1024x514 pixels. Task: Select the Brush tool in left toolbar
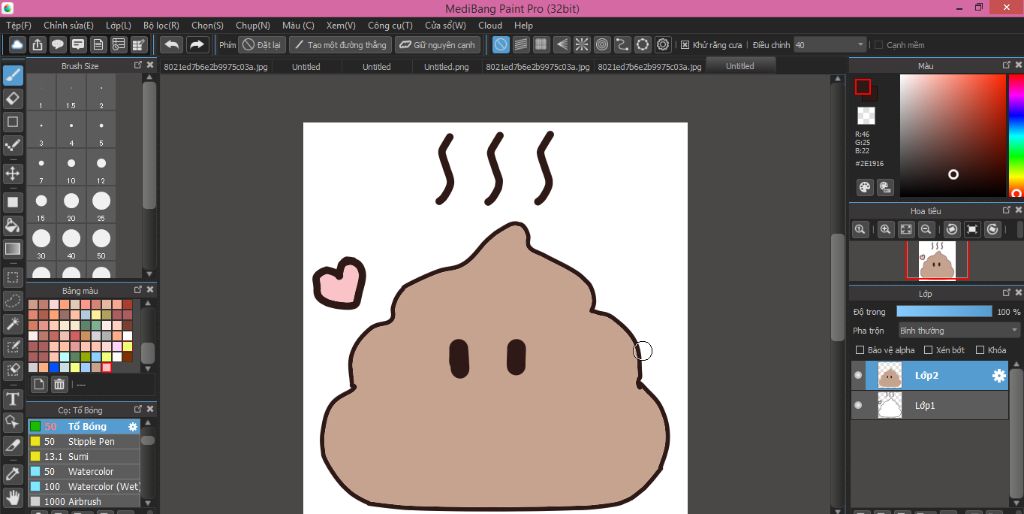point(12,76)
